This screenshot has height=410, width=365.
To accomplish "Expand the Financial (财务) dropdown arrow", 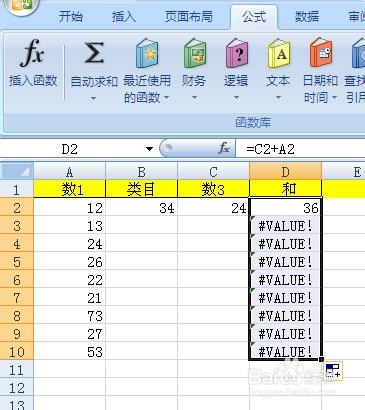I will coord(194,98).
